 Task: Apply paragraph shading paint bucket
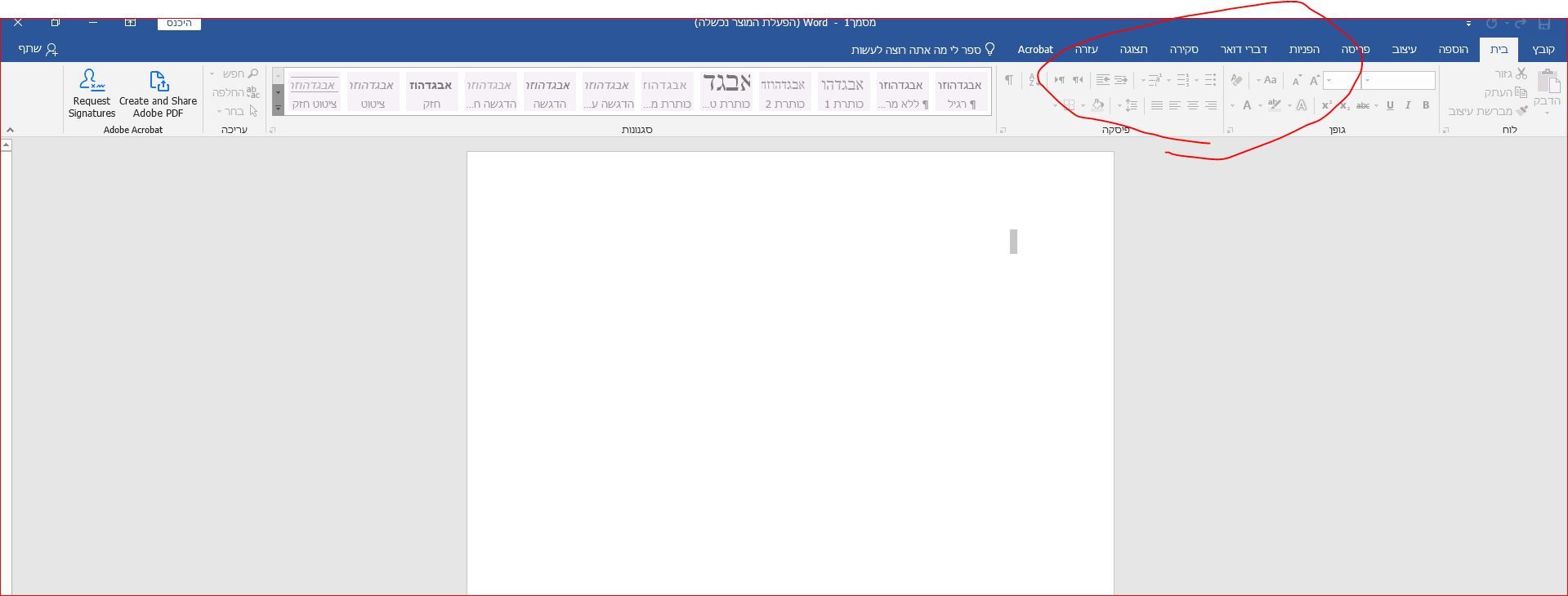point(1097,105)
